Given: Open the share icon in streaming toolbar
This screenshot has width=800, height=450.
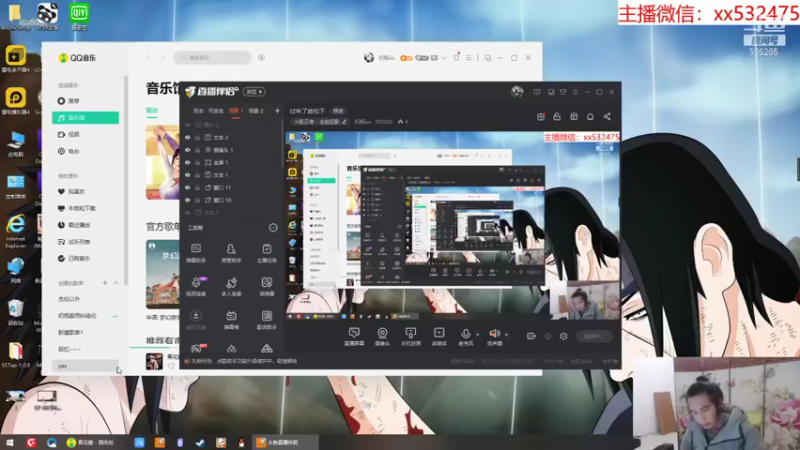Looking at the screenshot, I should tap(607, 116).
